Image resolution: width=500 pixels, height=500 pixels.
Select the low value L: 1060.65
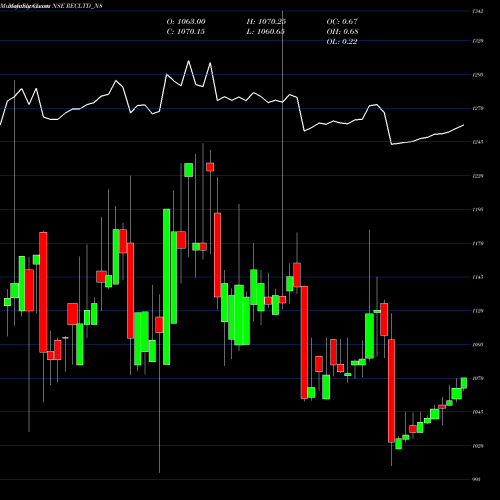[265, 32]
